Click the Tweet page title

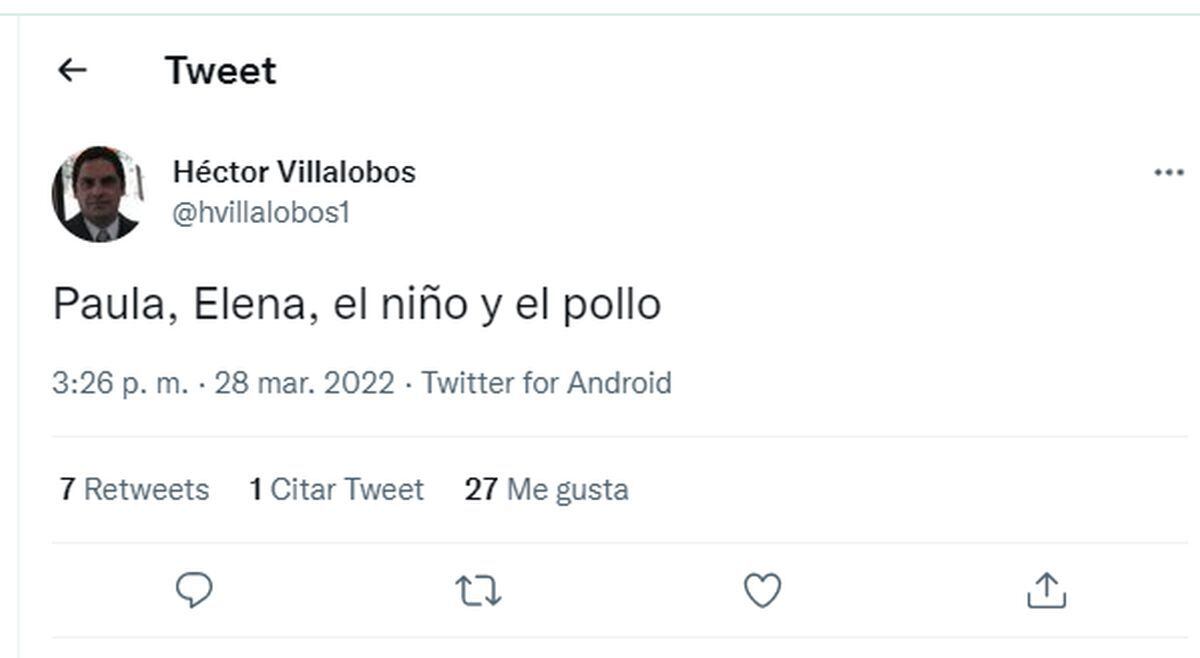tap(221, 70)
